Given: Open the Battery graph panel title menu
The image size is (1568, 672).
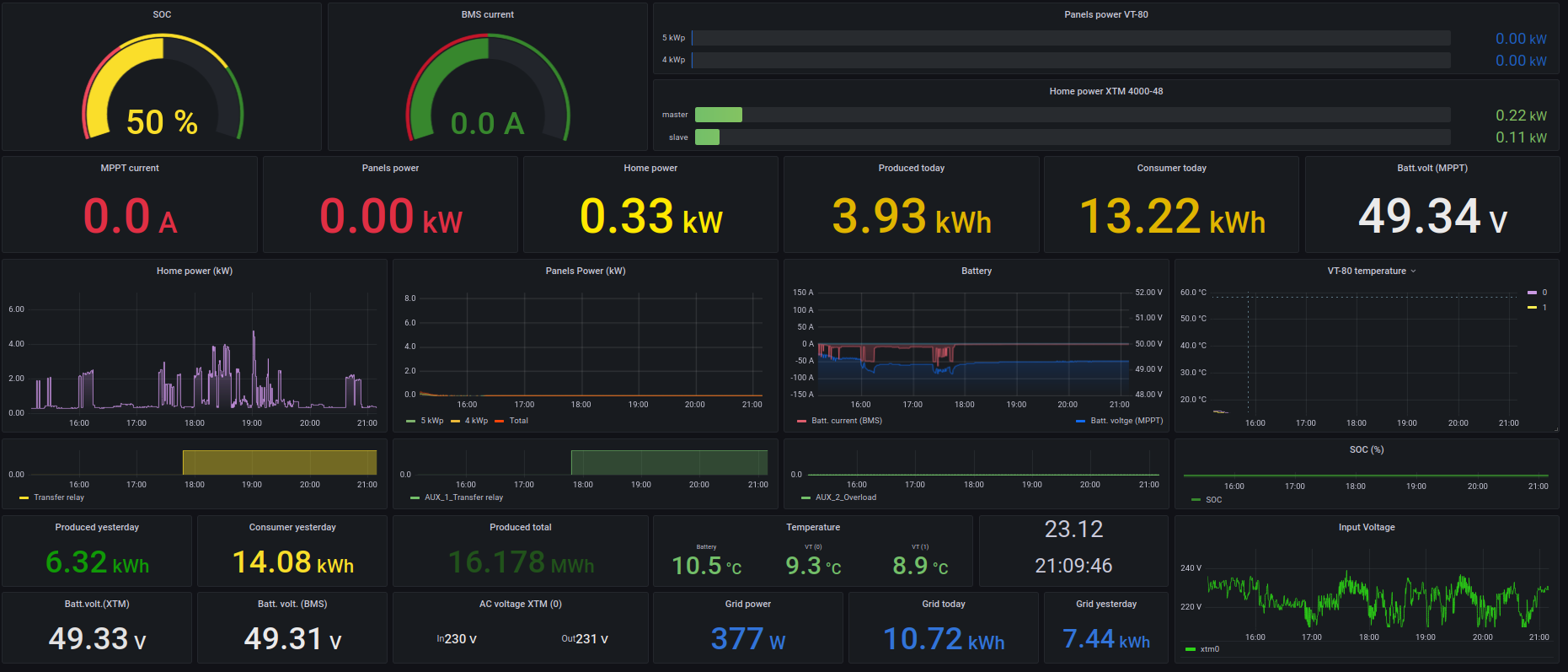Looking at the screenshot, I should point(976,271).
